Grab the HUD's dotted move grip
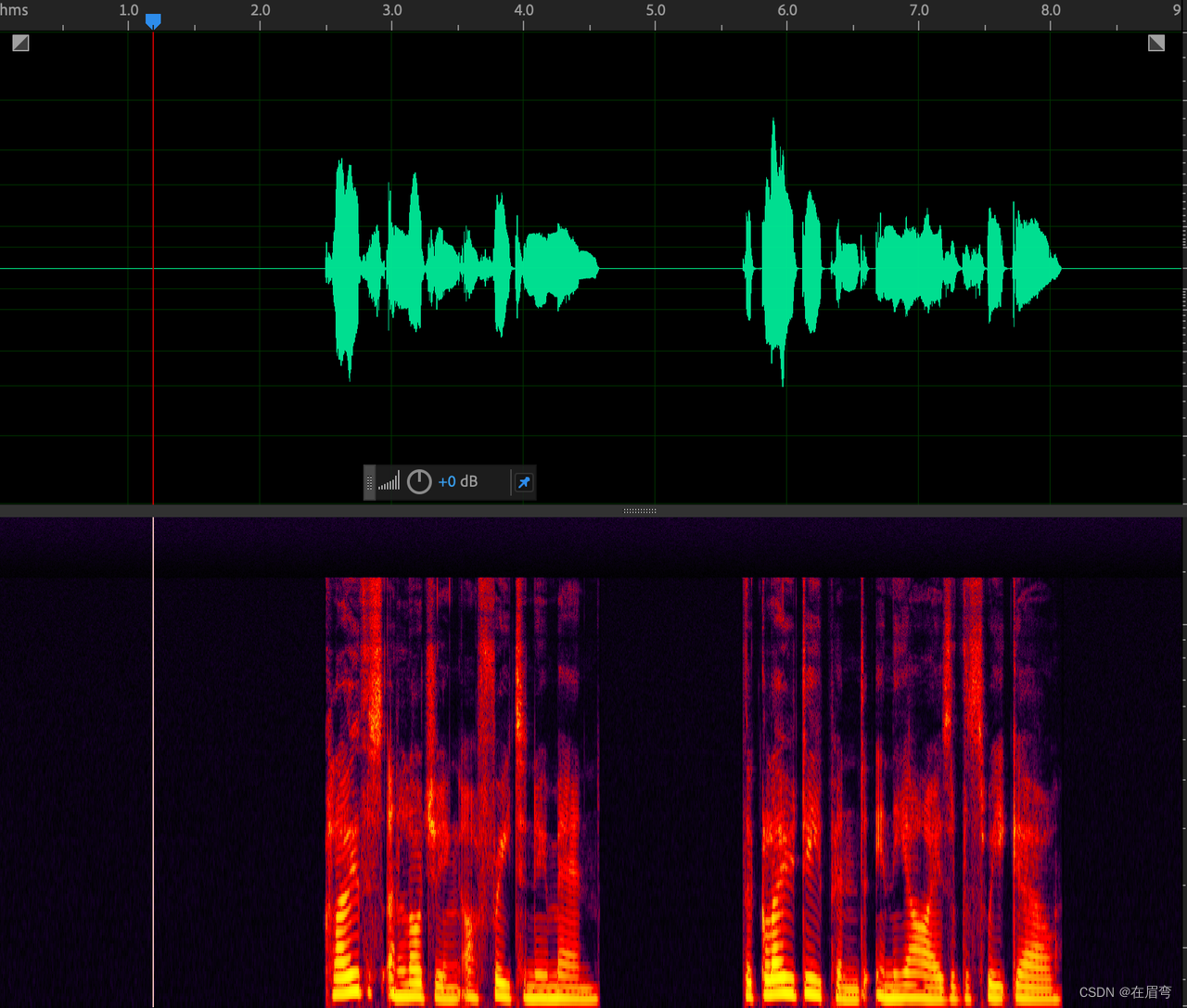This screenshot has height=1008, width=1187. 369,482
